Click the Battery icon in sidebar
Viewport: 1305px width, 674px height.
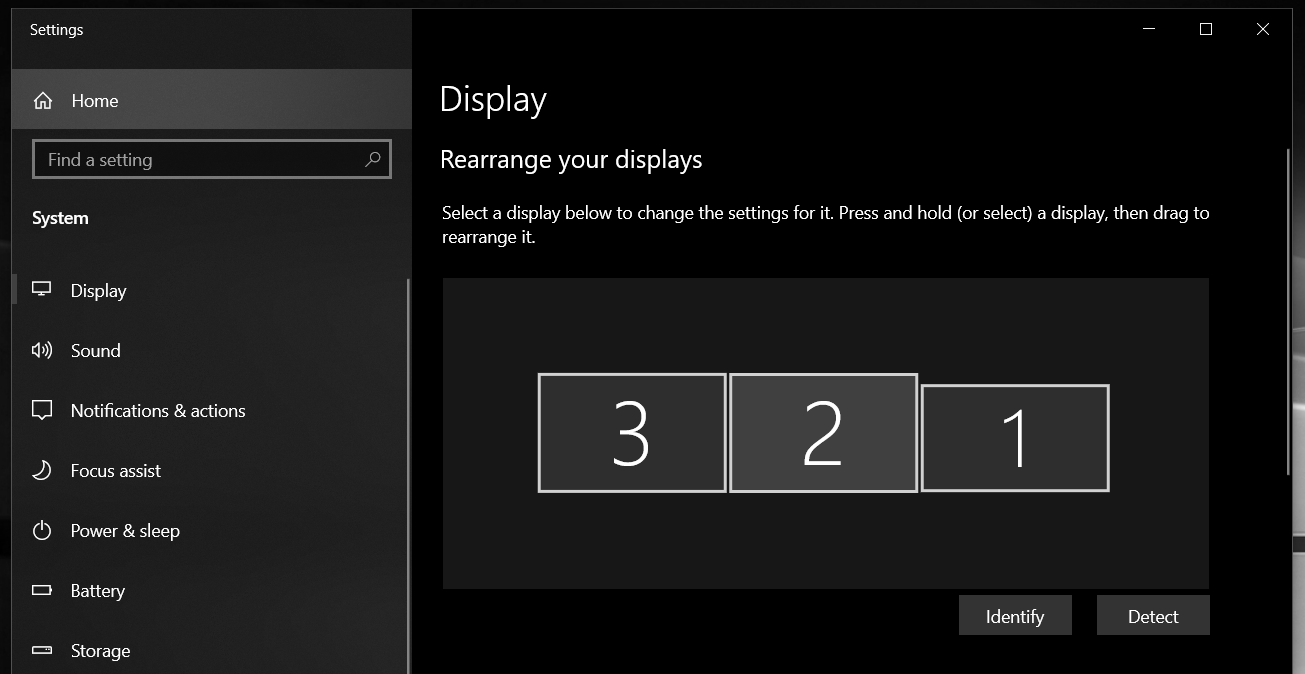(41, 590)
